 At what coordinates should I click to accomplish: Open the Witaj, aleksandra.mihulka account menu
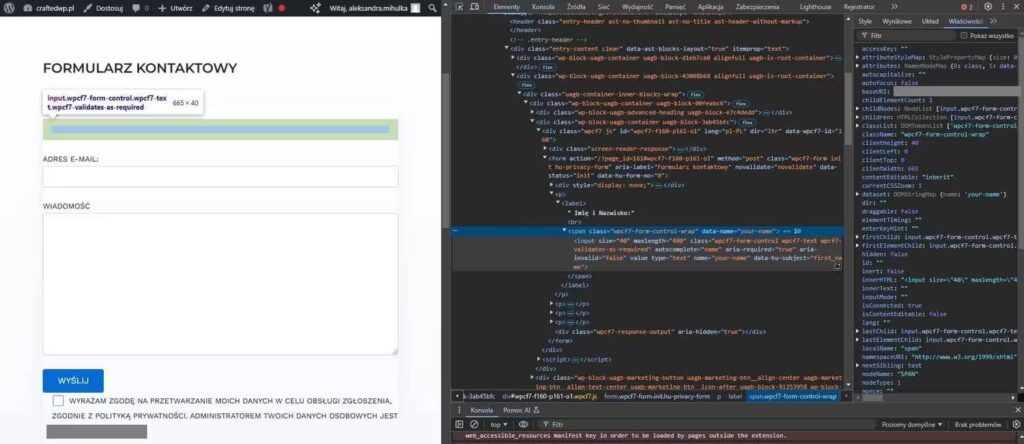point(375,8)
